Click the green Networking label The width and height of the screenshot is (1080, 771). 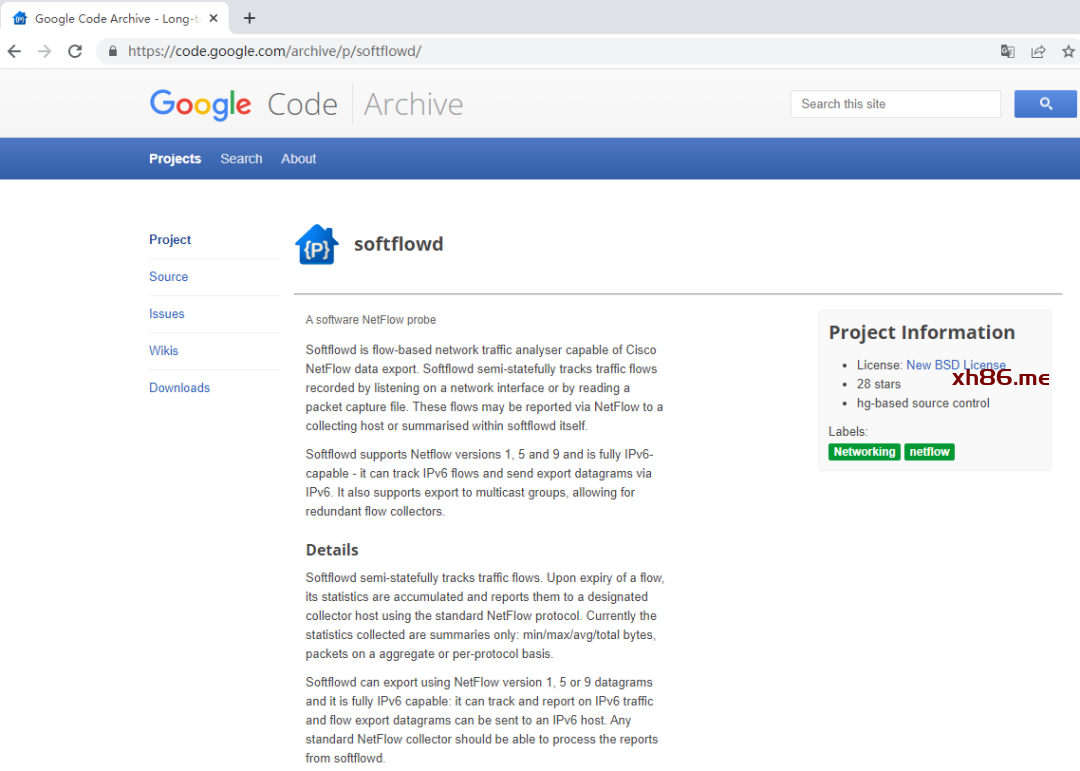(864, 452)
